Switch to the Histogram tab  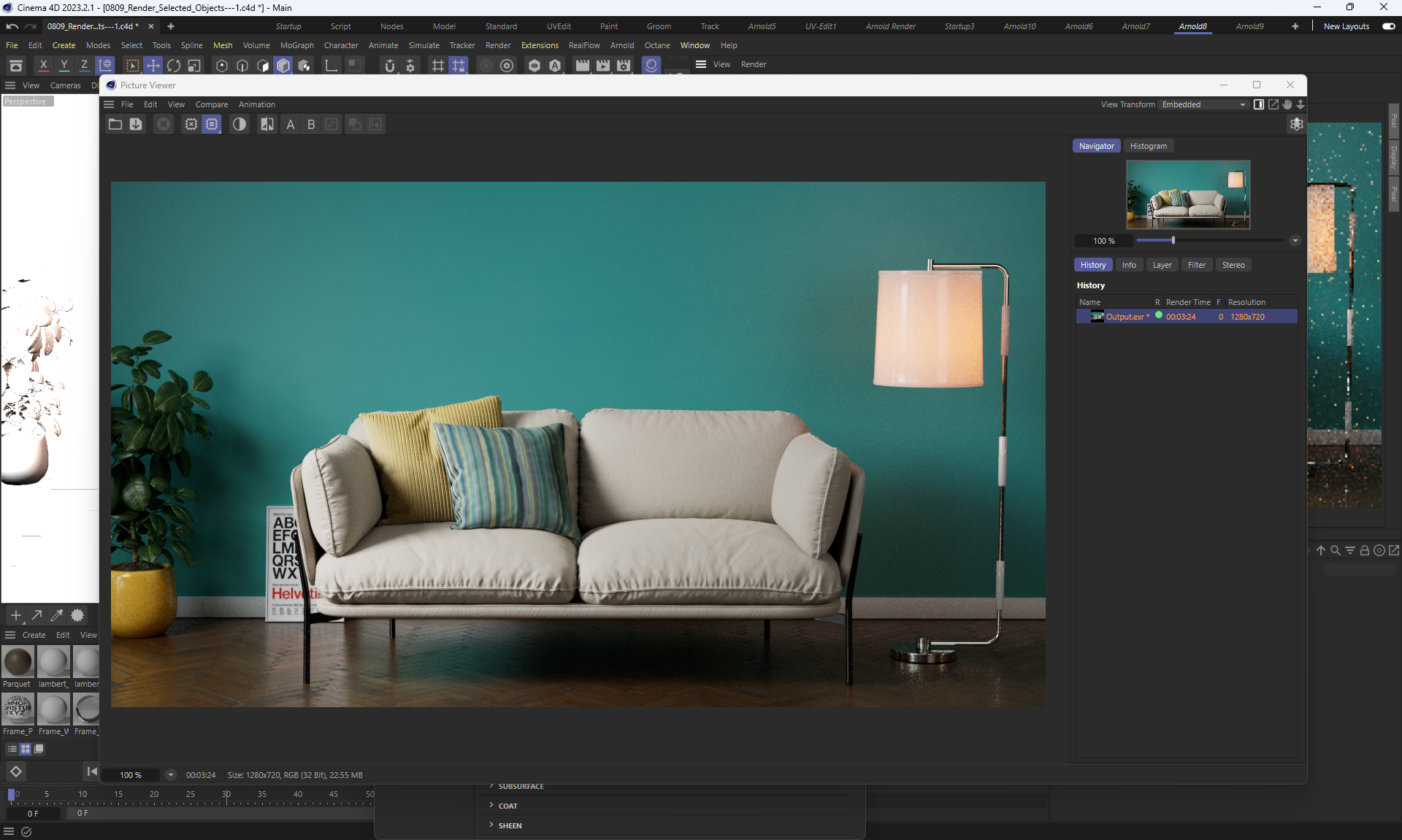tap(1148, 146)
